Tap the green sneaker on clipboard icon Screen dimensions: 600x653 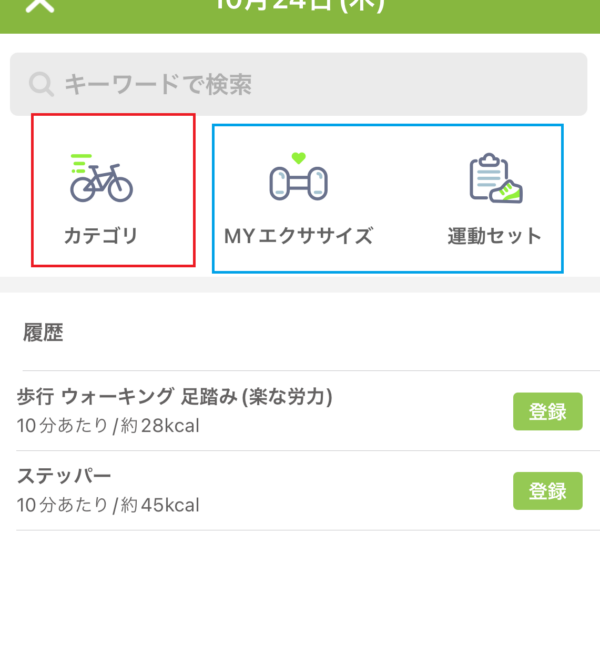(507, 192)
